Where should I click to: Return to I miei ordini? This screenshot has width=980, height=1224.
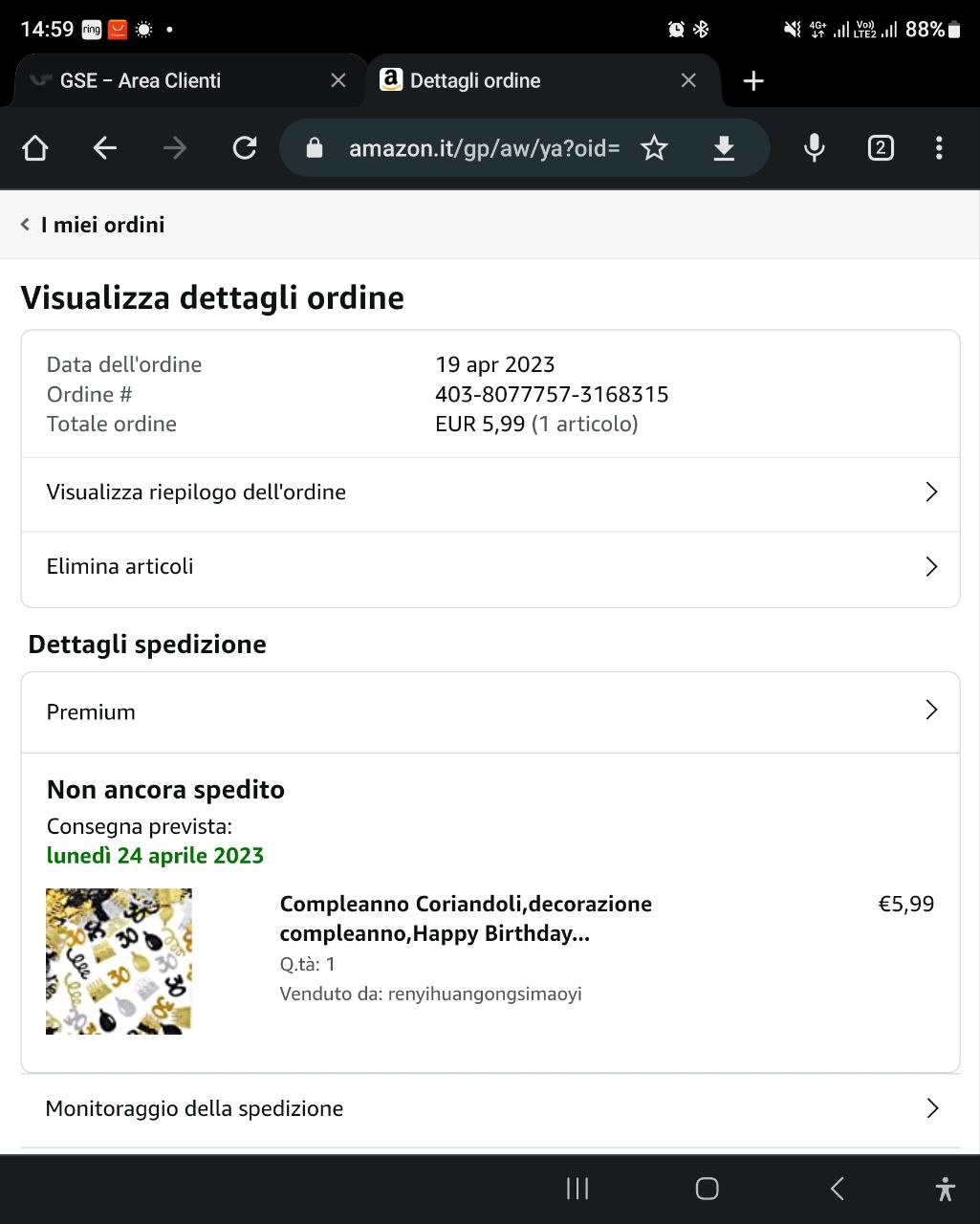(94, 225)
